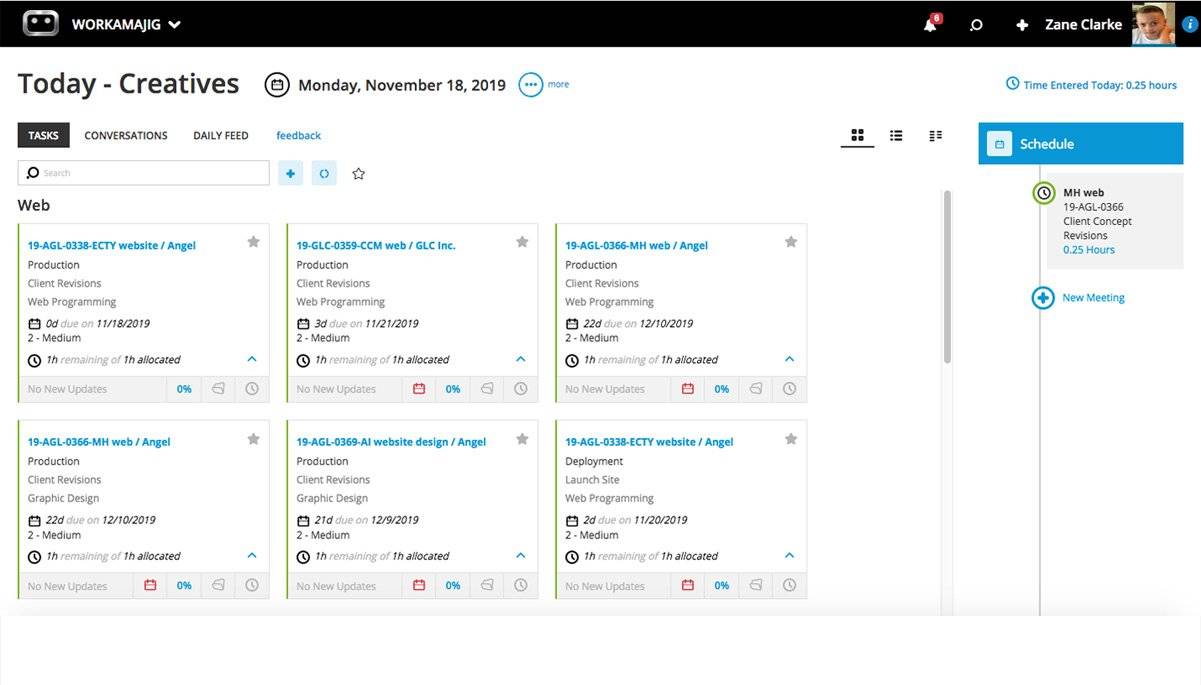Star the 19-AGL-0369-AI website design card
Image resolution: width=1201 pixels, height=685 pixels.
tap(522, 438)
